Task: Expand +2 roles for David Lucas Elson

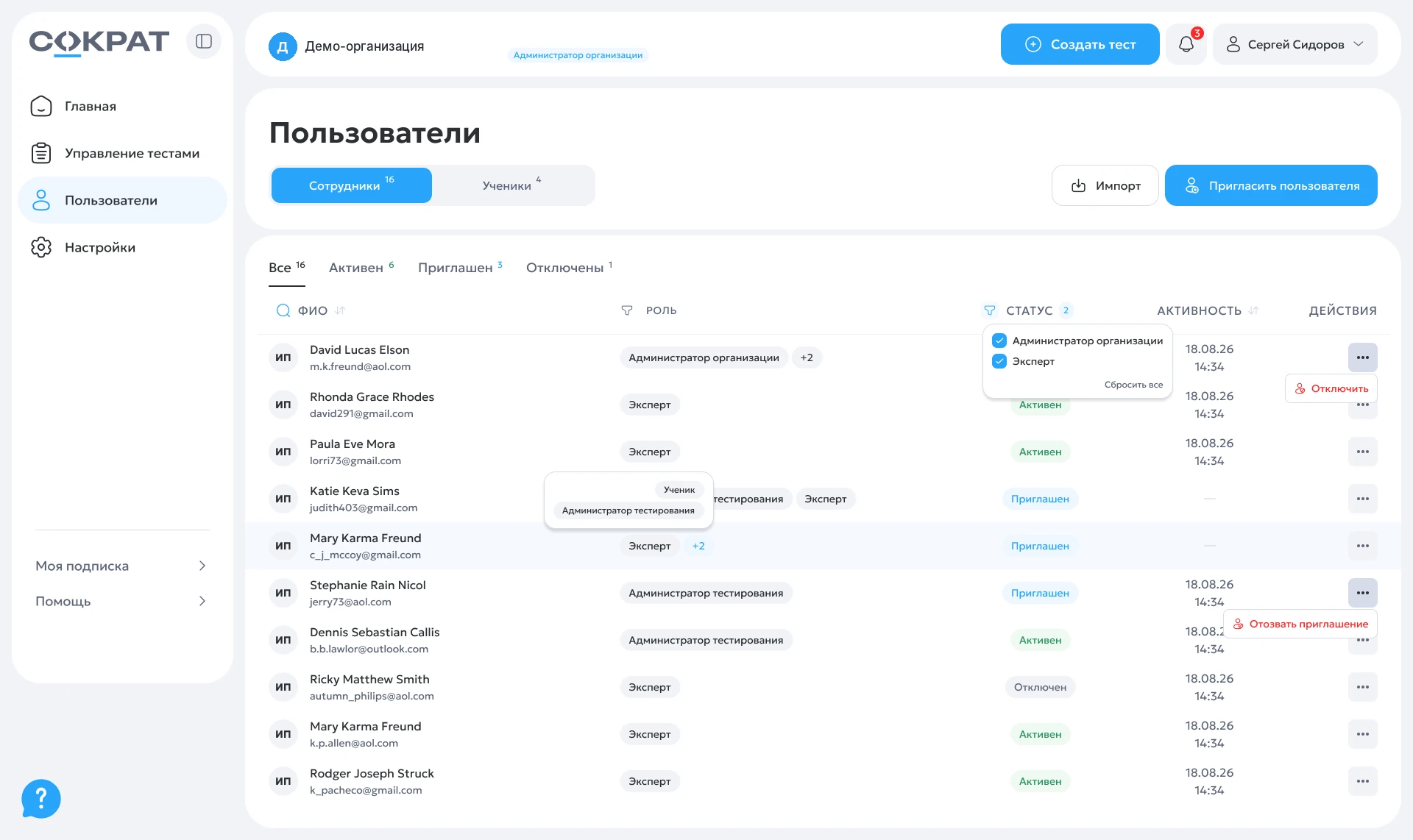Action: 807,357
